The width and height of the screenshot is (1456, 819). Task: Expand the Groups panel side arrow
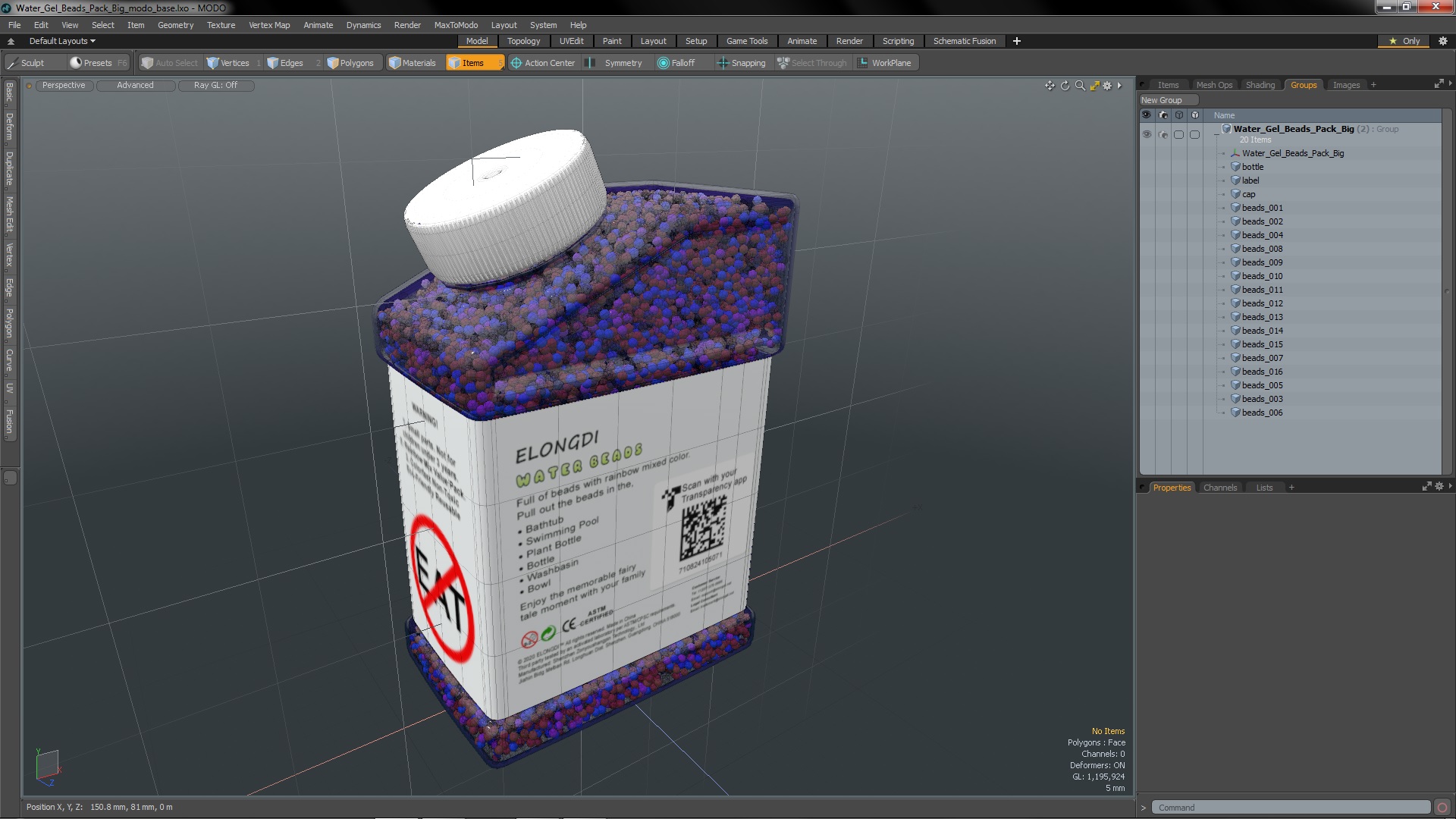pos(1450,83)
